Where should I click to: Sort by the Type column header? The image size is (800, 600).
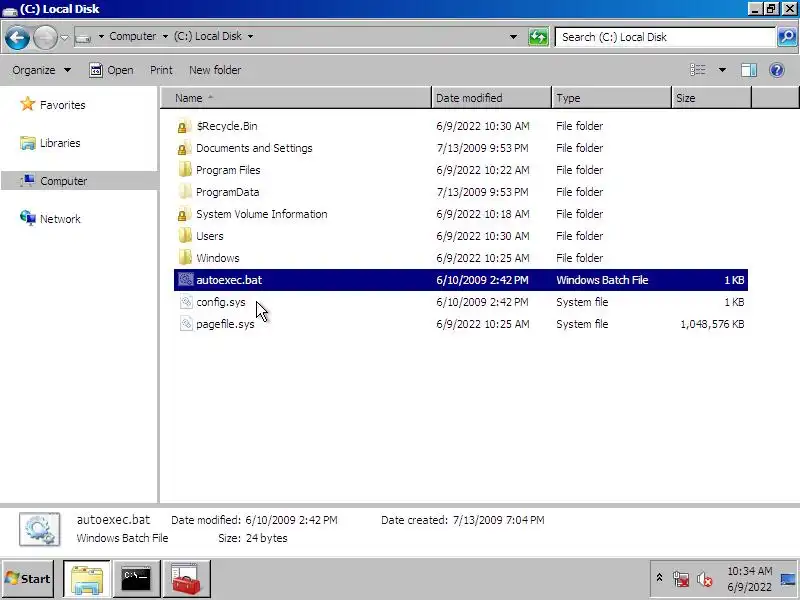[x=612, y=98]
